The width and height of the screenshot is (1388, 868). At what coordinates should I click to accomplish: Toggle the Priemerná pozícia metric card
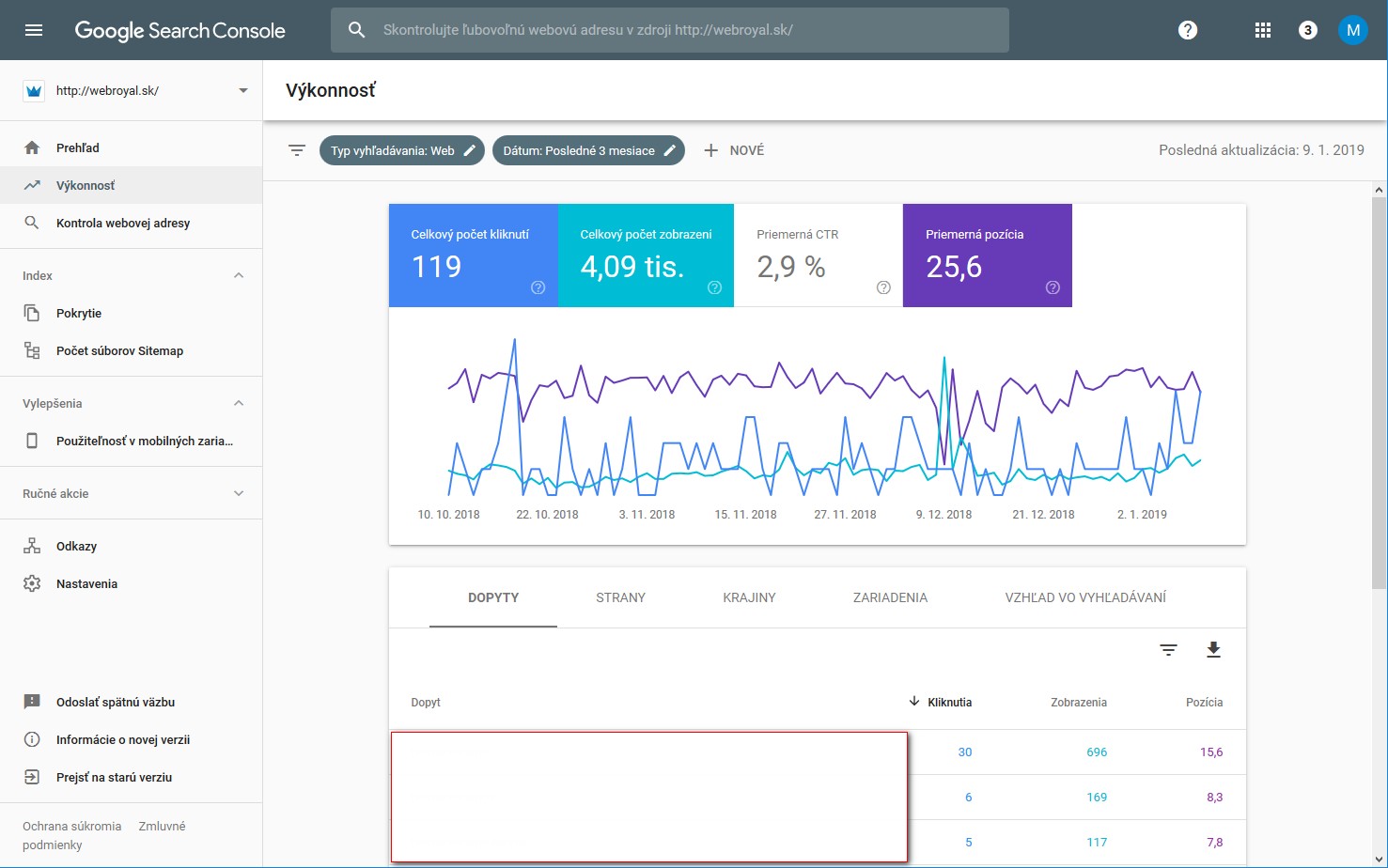pos(987,256)
